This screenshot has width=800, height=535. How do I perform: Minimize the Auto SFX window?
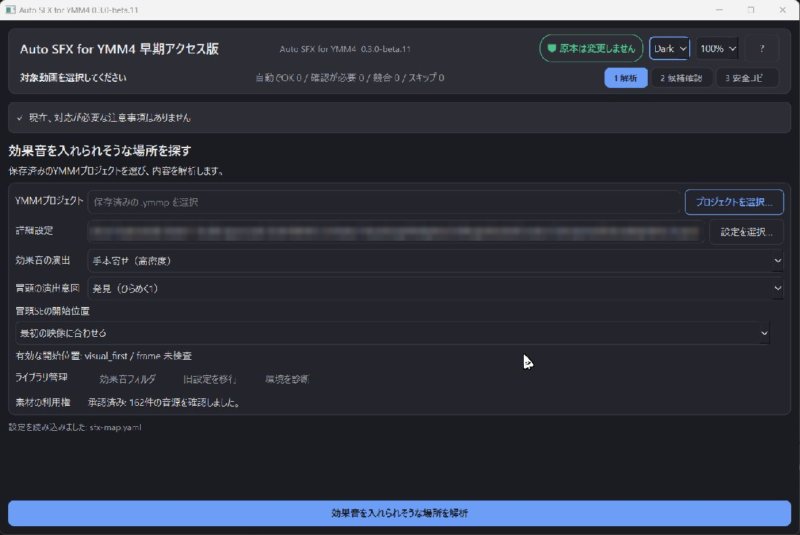pyautogui.click(x=719, y=10)
